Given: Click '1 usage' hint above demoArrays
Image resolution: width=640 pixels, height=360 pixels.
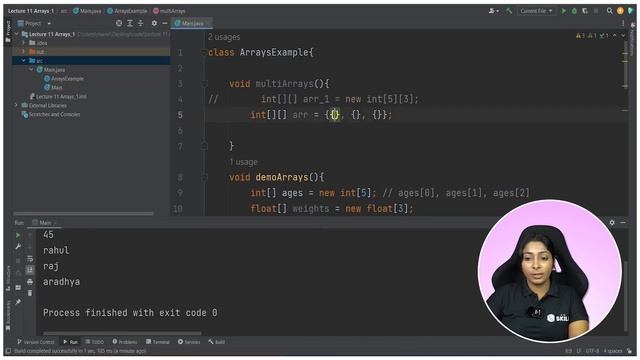Looking at the screenshot, I should pos(243,162).
